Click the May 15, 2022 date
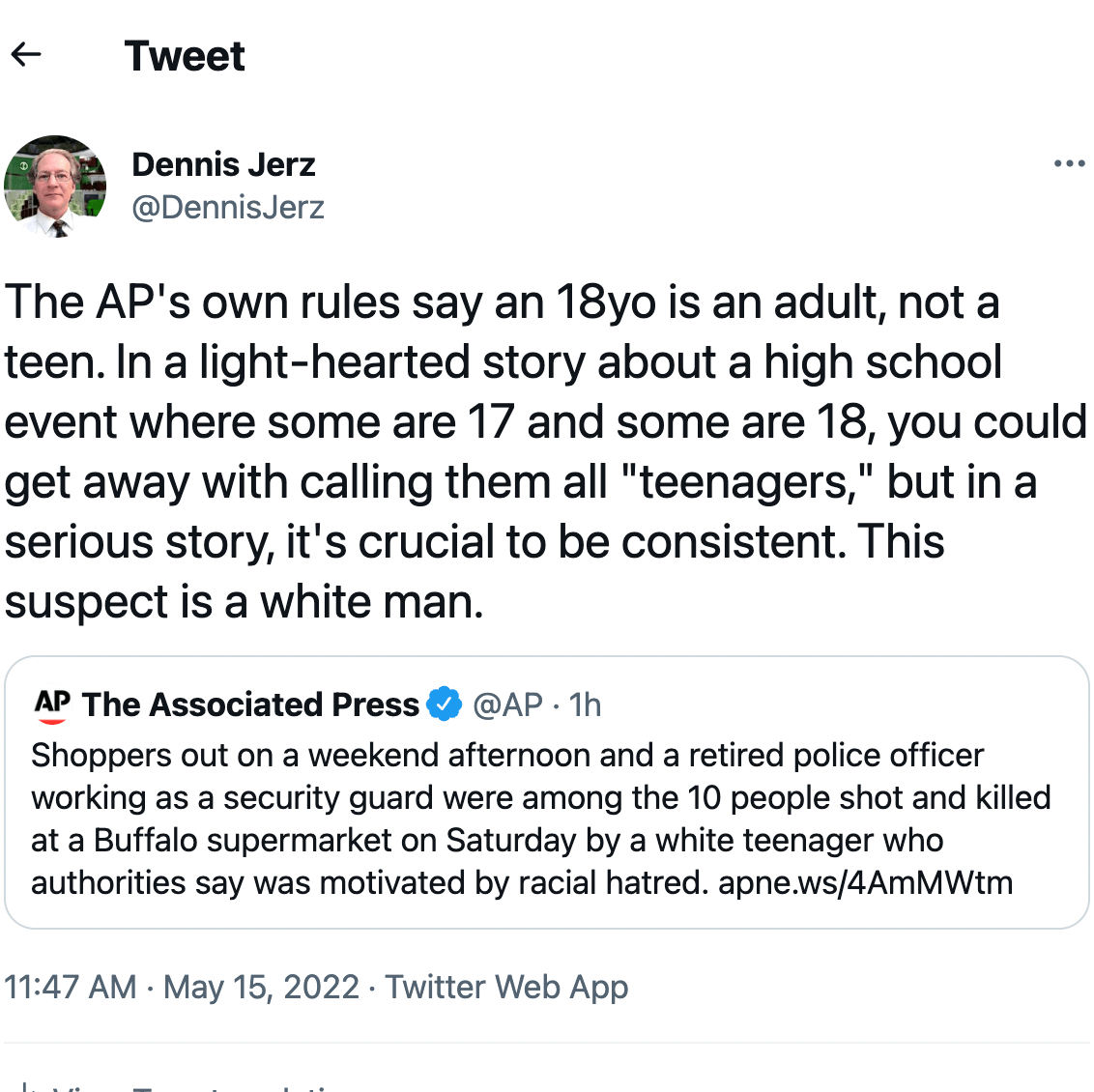The height and width of the screenshot is (1092, 1094). 261,987
